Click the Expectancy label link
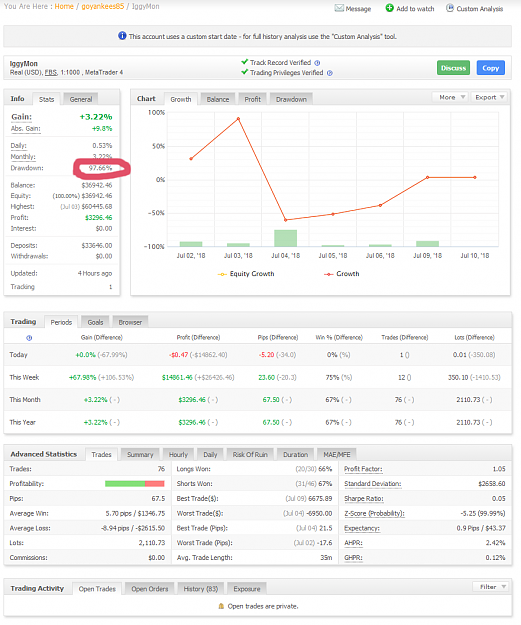The image size is (521, 625). [362, 528]
